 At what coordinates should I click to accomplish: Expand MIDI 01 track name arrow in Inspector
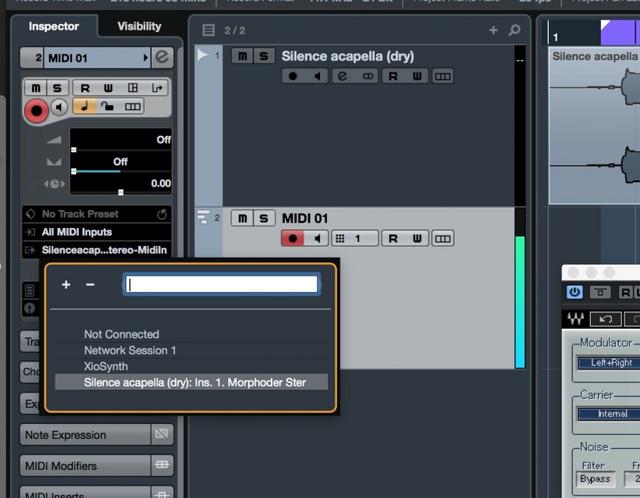[145, 58]
